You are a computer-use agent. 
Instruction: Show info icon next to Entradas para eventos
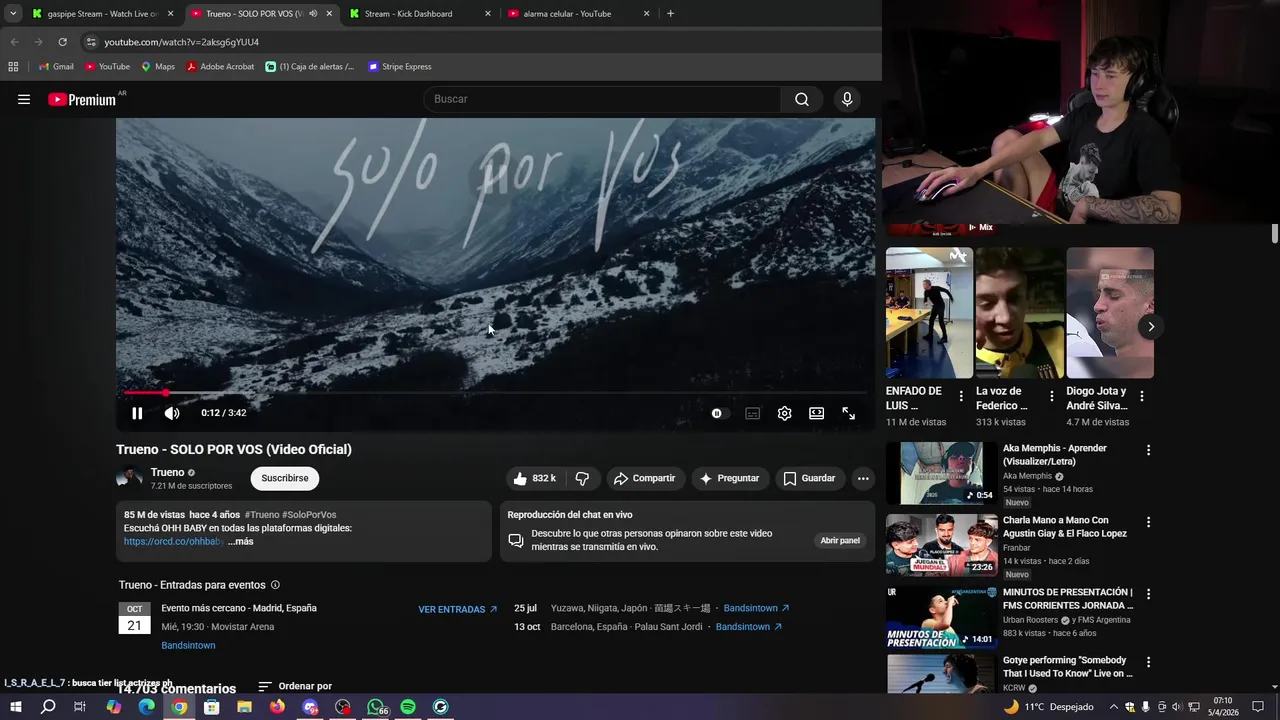tap(275, 585)
